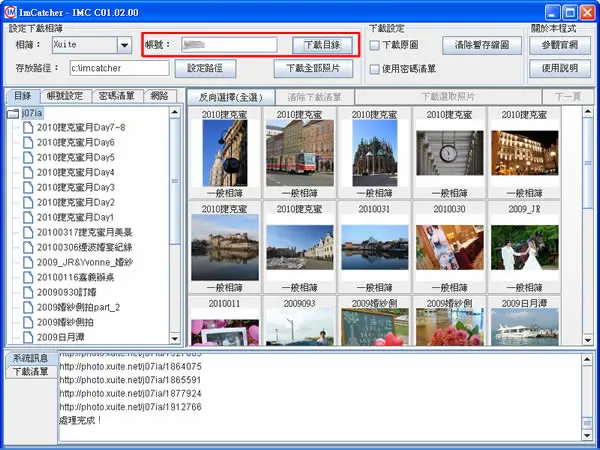The image size is (600, 450).
Task: Click the 存放路徑 text field
Action: [x=119, y=68]
